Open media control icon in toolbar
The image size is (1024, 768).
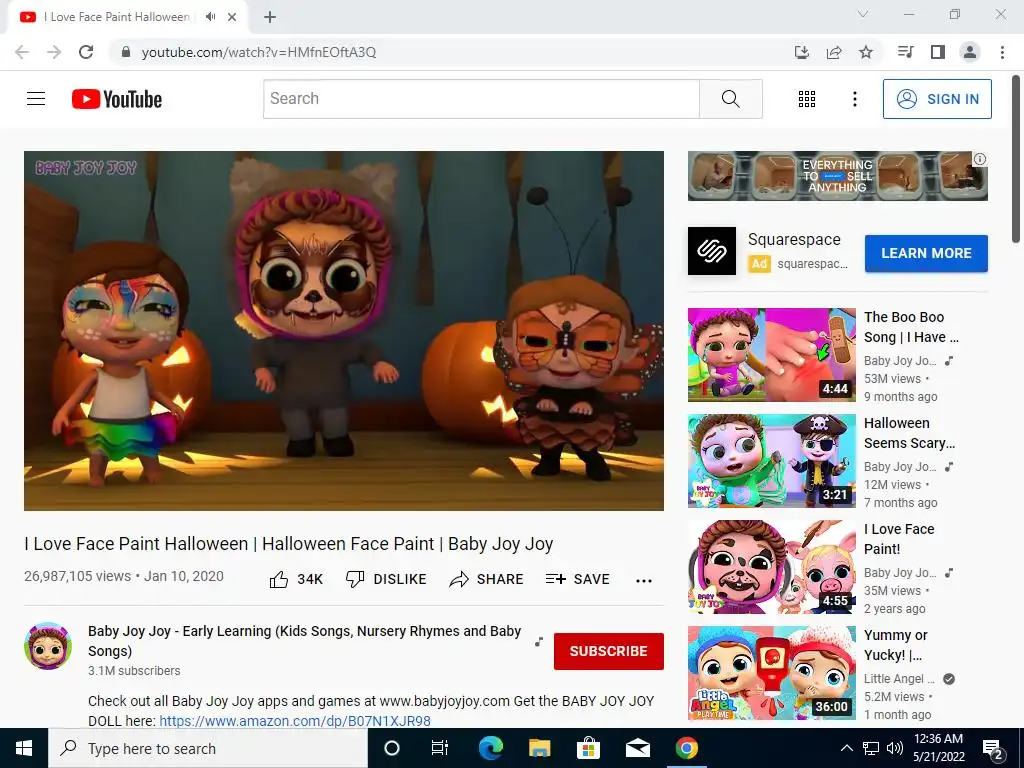[x=906, y=52]
